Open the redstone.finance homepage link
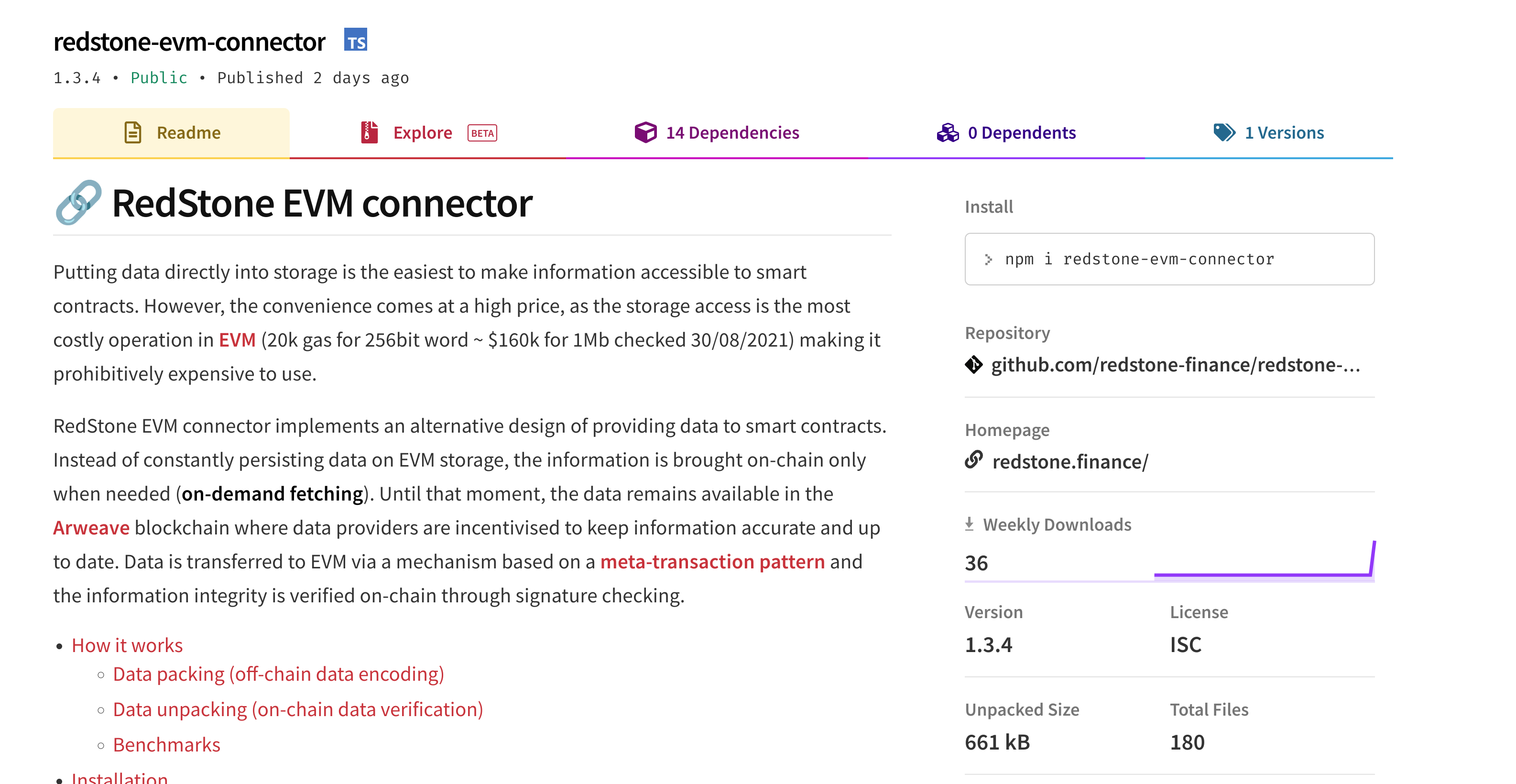 tap(1070, 462)
